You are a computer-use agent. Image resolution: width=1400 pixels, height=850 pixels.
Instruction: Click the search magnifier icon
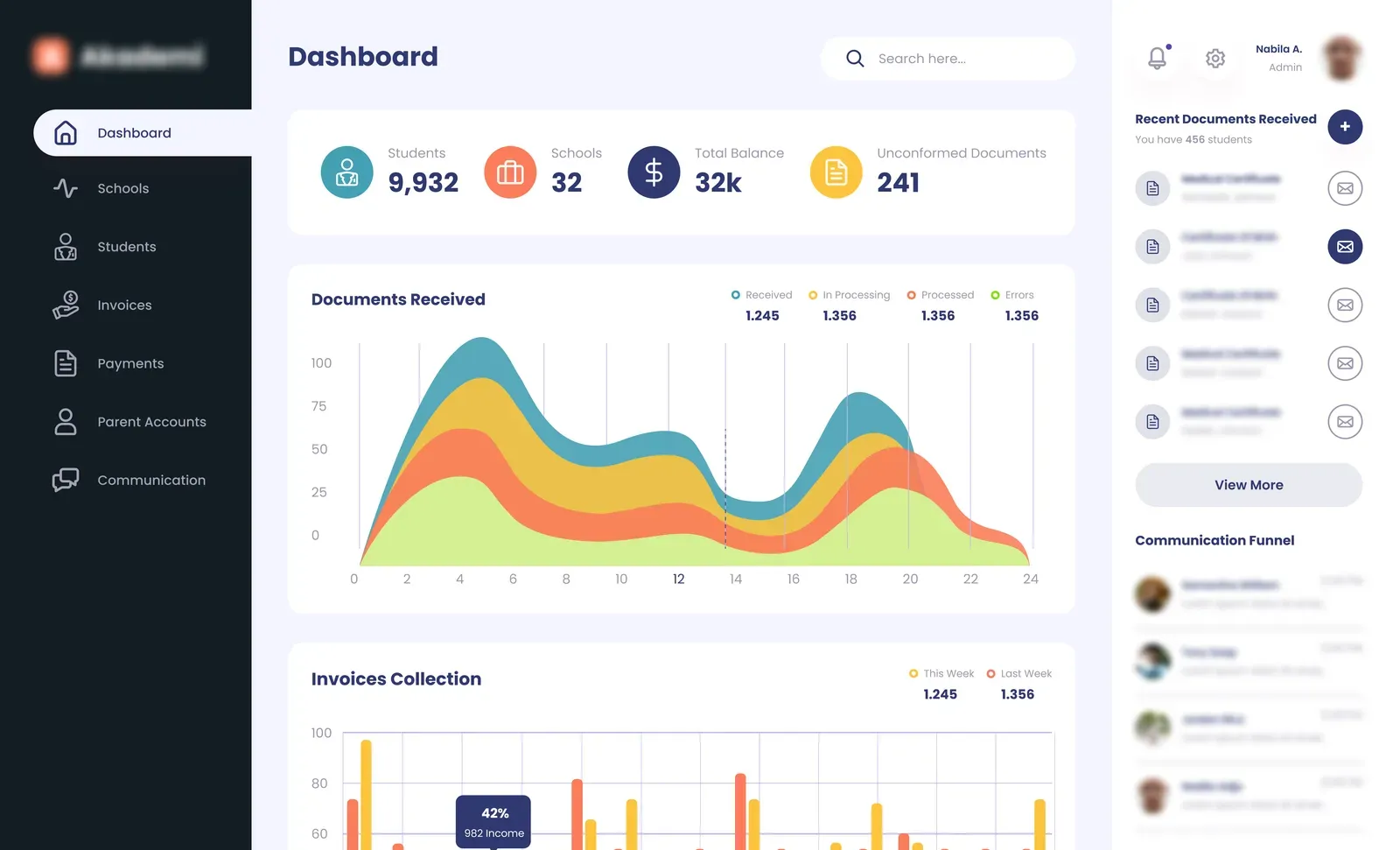click(x=855, y=59)
